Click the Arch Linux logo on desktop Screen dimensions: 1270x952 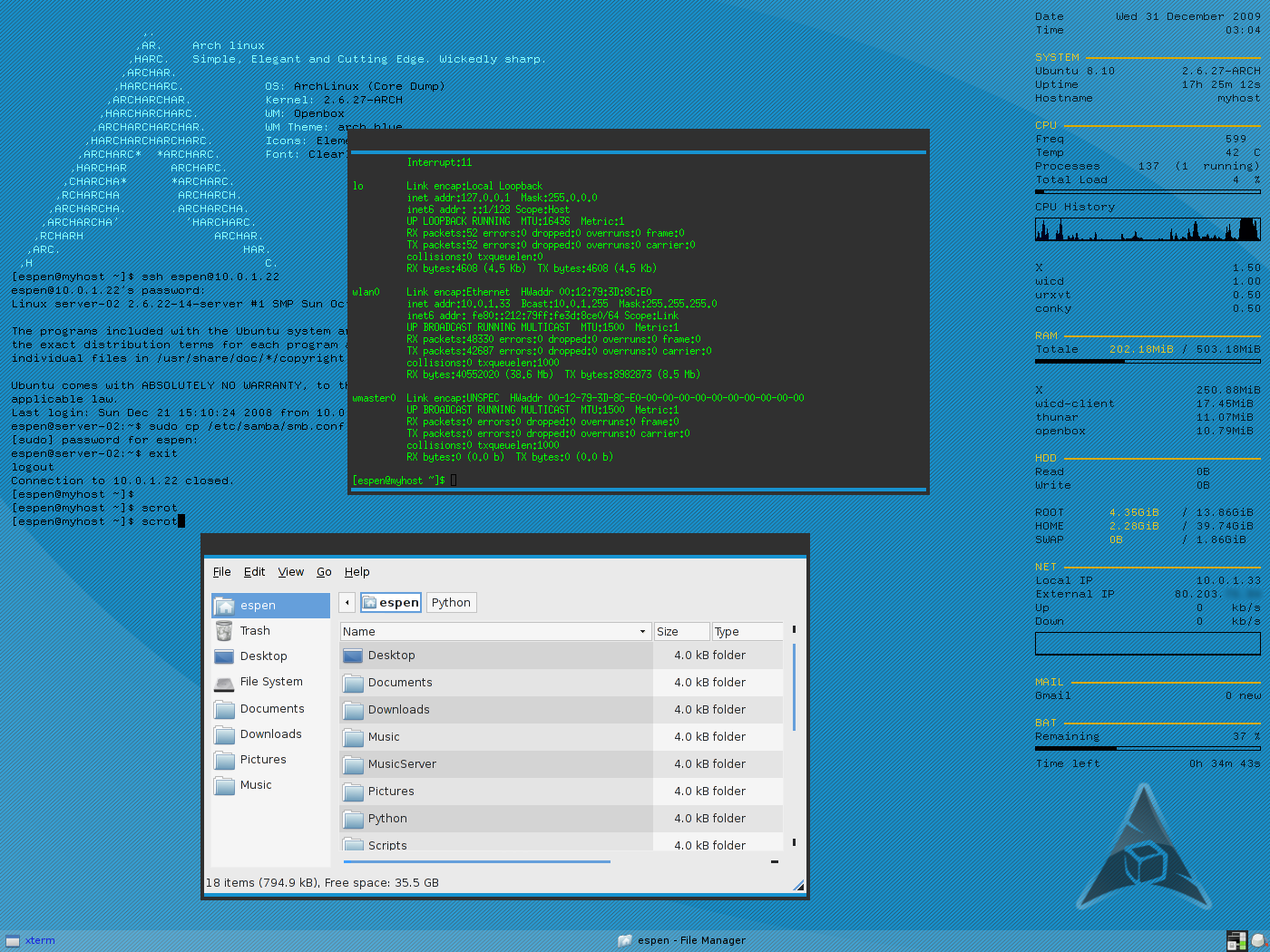[1144, 847]
